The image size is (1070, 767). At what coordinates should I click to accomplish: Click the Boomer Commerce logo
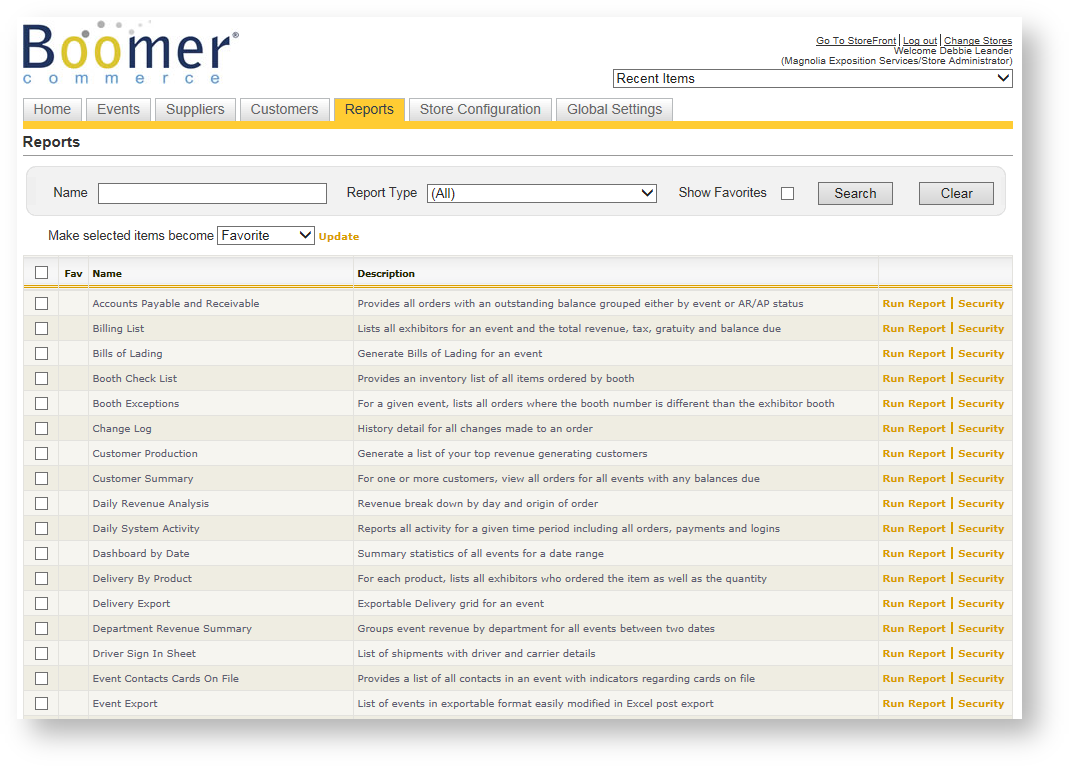(x=130, y=55)
